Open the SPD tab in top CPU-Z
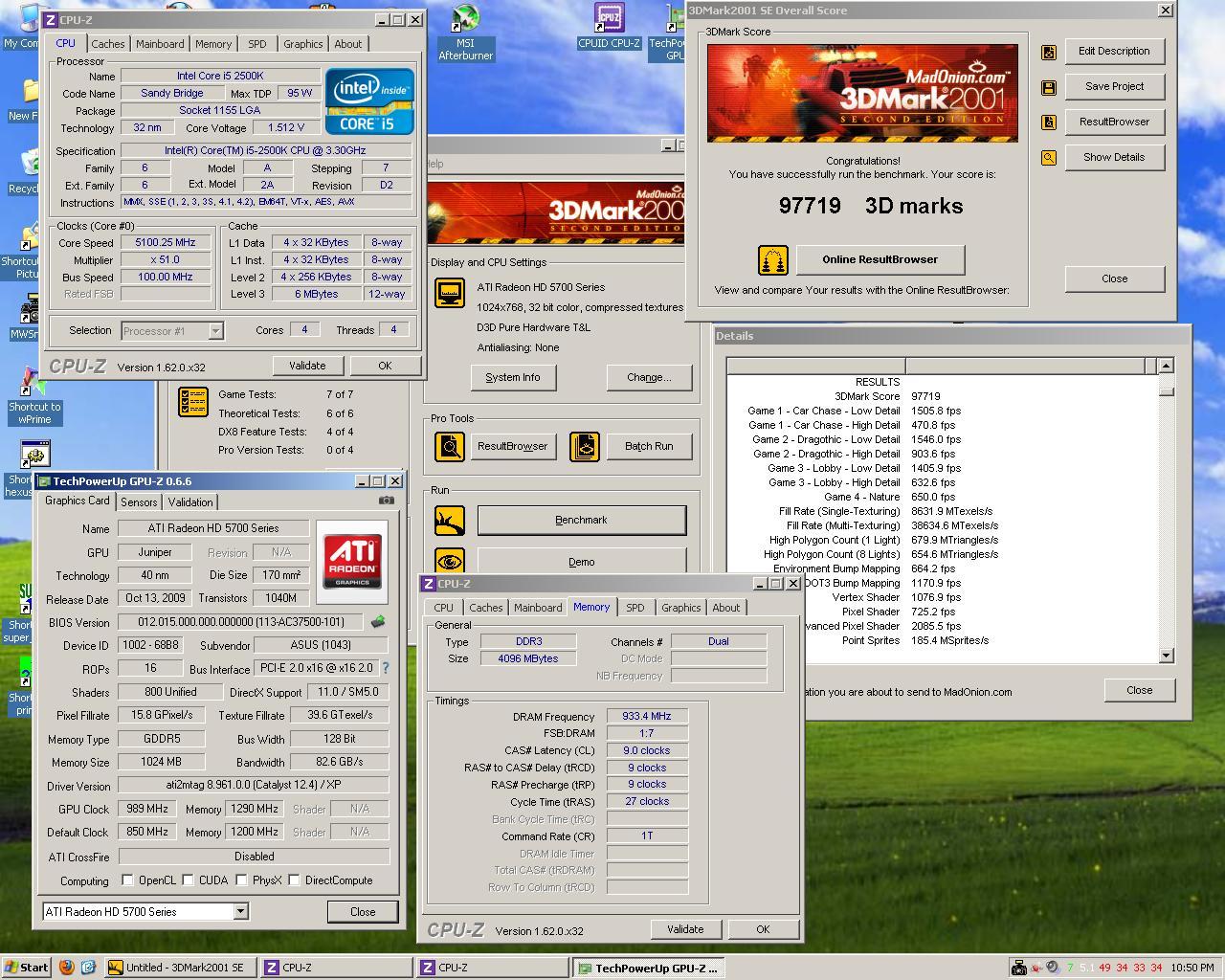 257,44
